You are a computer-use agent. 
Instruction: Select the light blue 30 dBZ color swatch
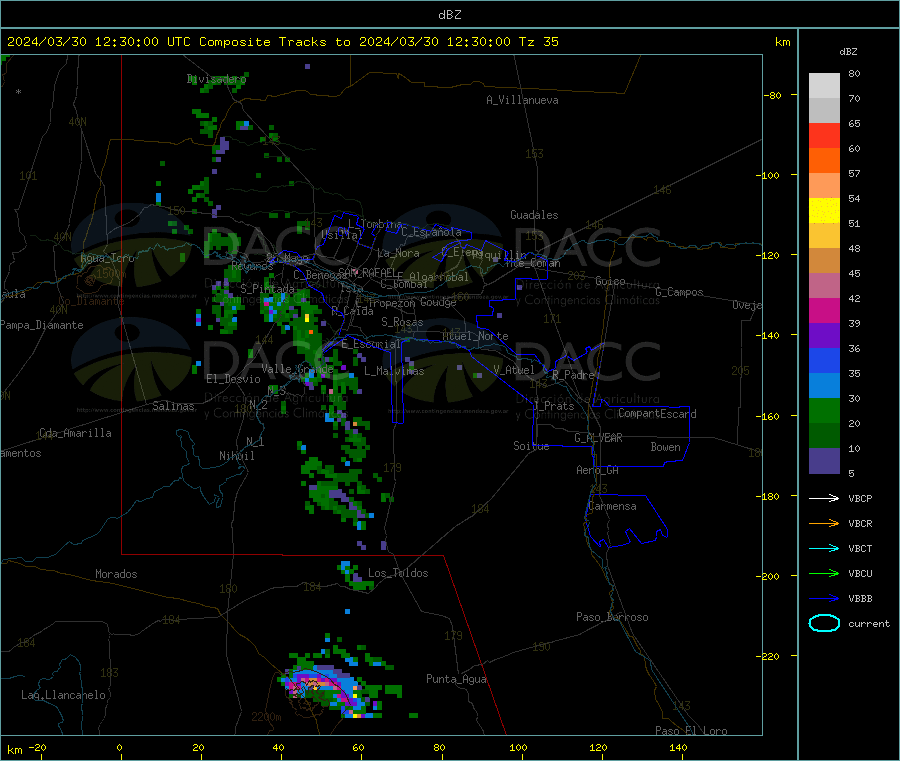tap(824, 386)
